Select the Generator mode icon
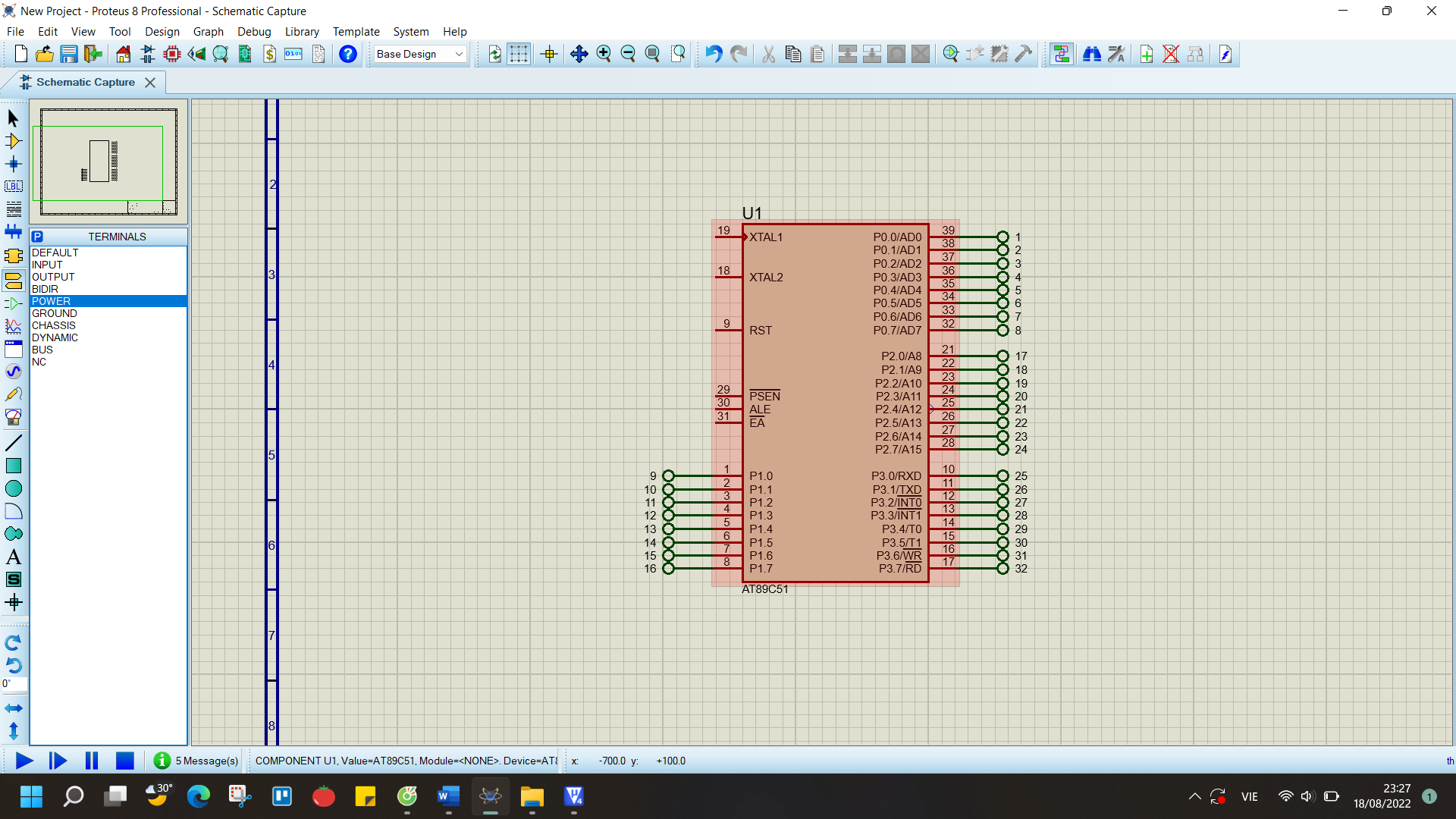Screen dimensions: 1456x819 13,372
